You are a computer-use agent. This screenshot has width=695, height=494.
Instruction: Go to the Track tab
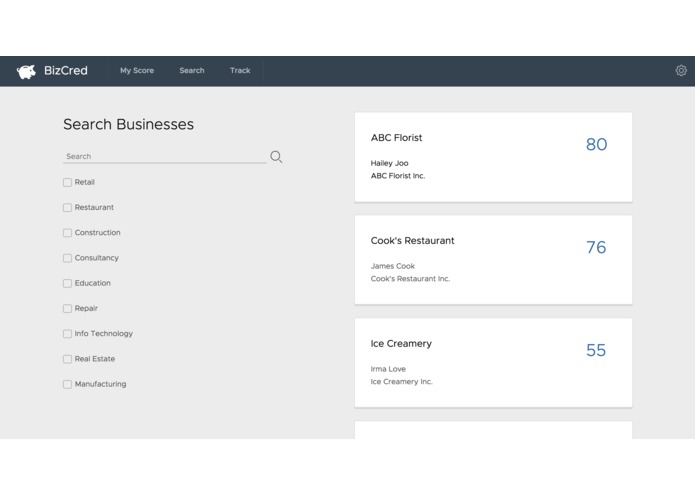click(240, 70)
